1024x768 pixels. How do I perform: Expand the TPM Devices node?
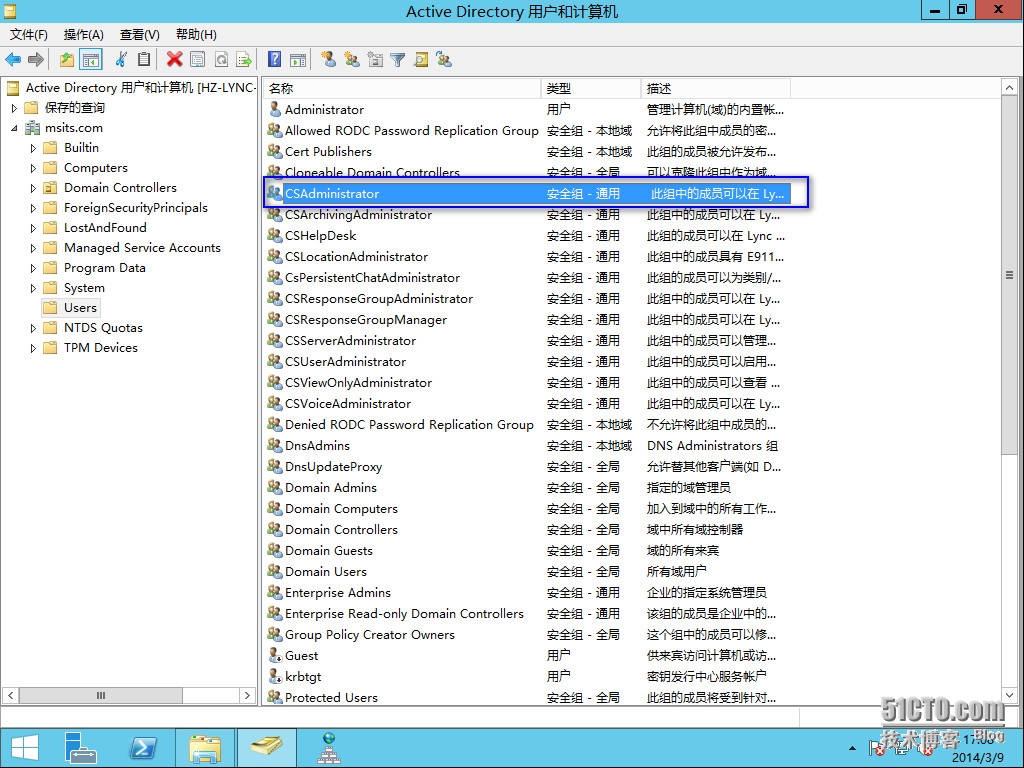33,348
